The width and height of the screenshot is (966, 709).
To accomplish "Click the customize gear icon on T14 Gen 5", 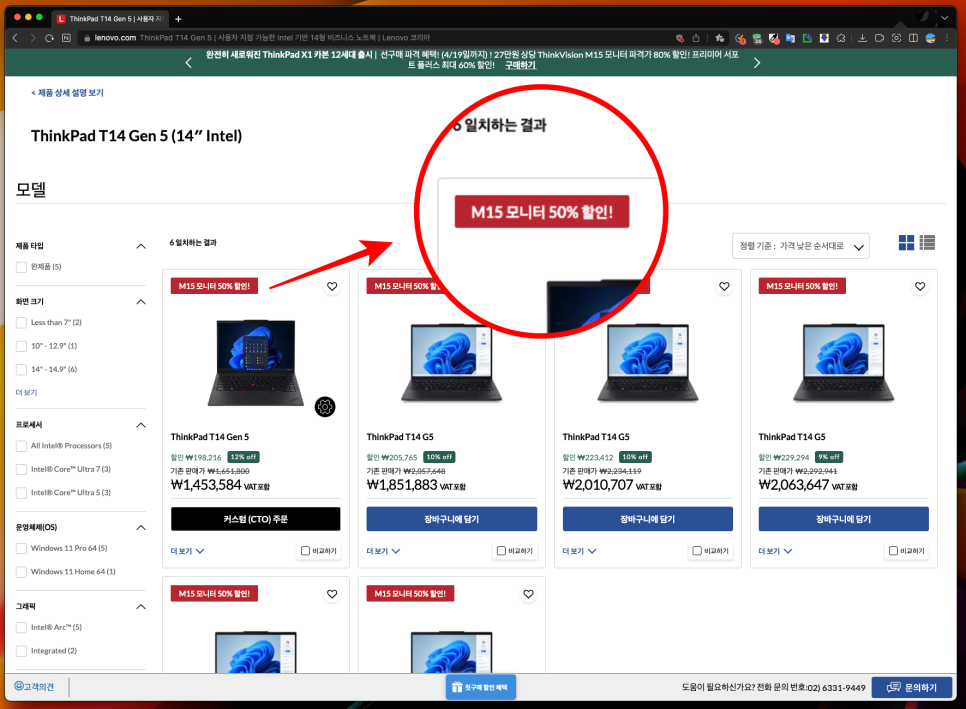I will pos(325,407).
